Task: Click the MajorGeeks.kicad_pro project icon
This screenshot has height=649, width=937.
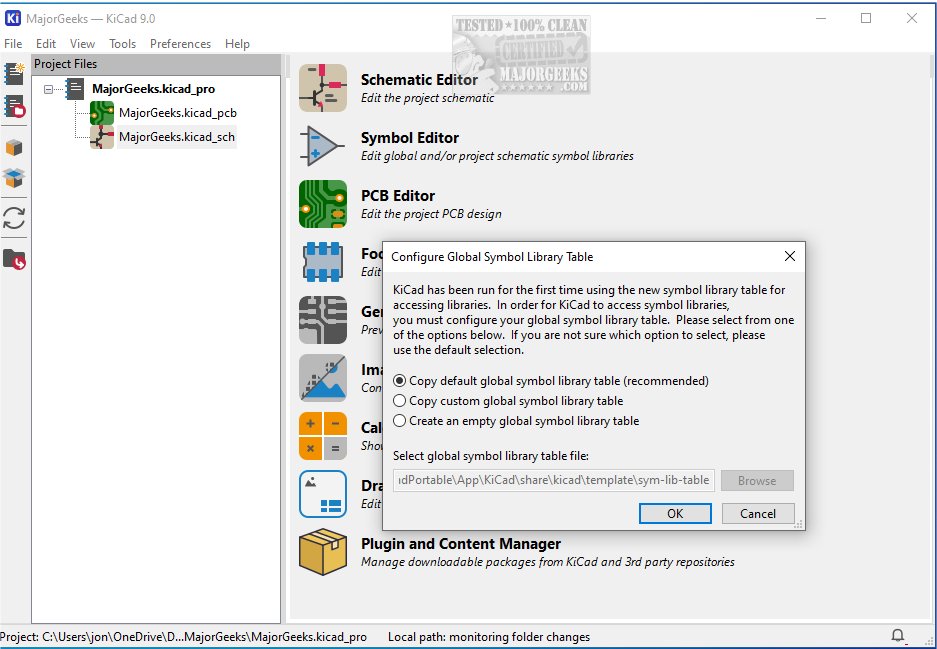Action: click(x=75, y=89)
